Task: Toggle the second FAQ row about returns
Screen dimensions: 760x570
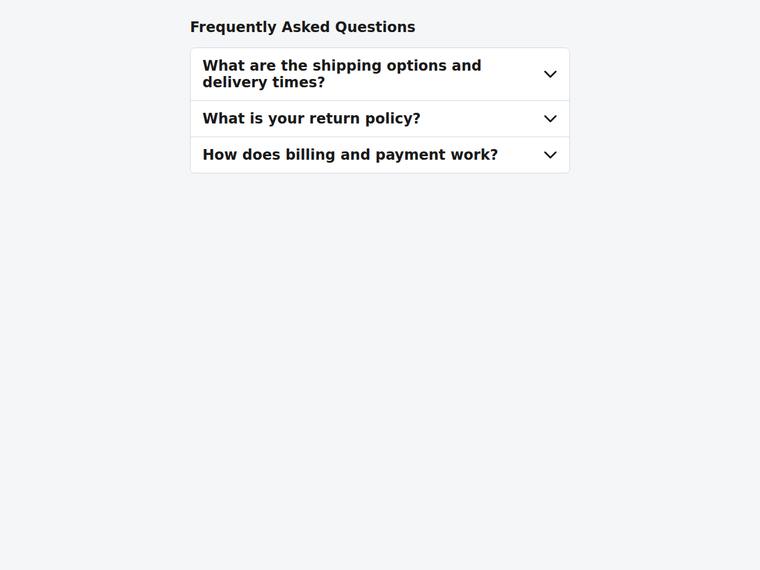Action: click(380, 119)
